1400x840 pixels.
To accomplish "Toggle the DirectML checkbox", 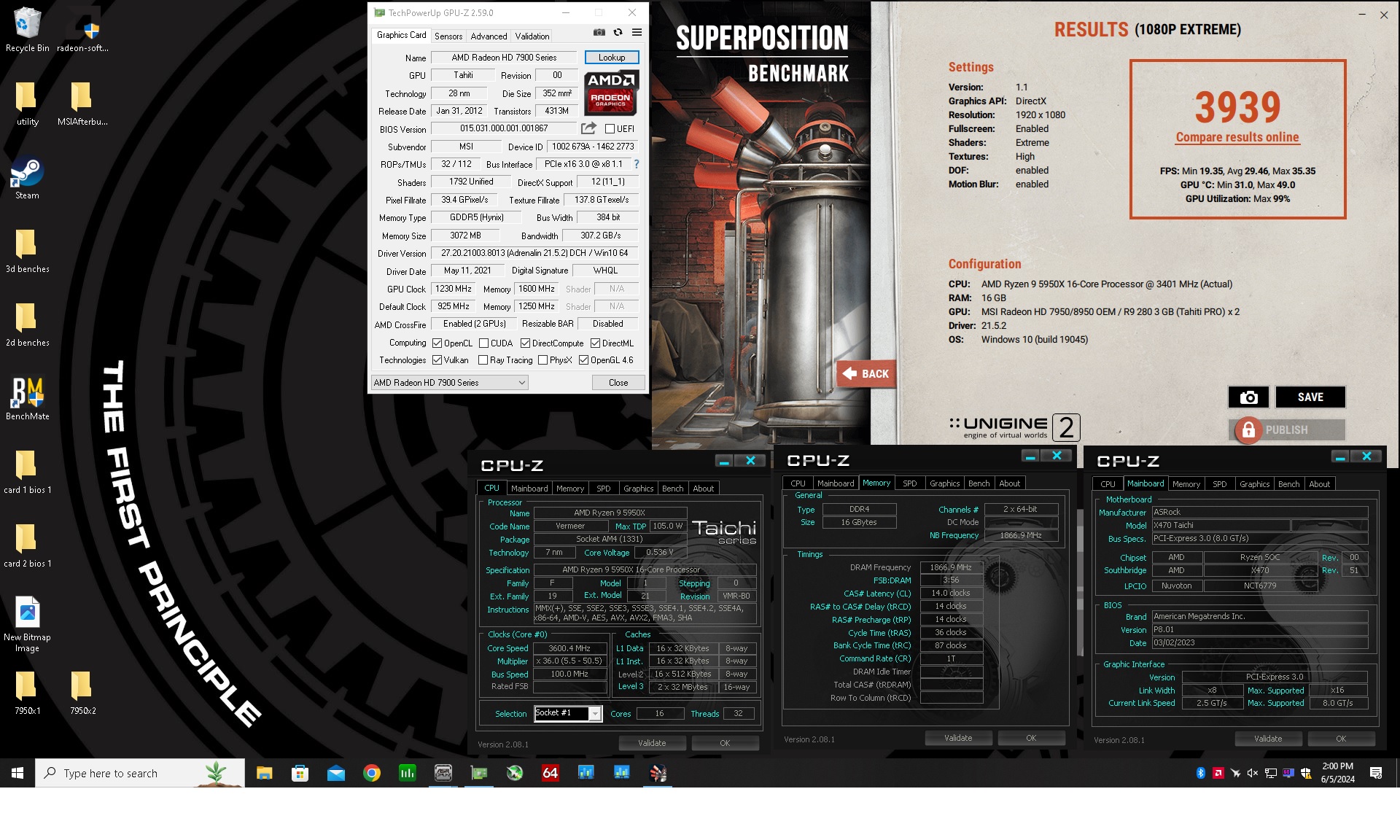I will pyautogui.click(x=595, y=343).
